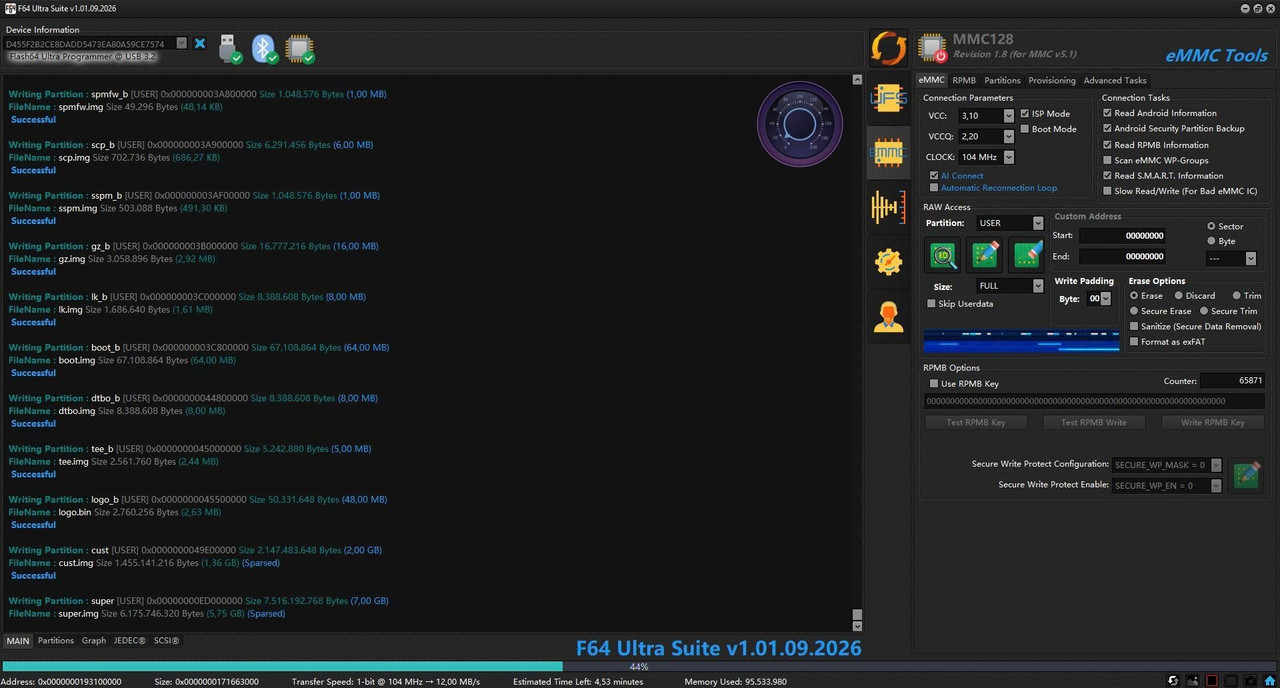This screenshot has height=688, width=1280.
Task: Click the F64 app logo in title bar
Action: pos(10,8)
